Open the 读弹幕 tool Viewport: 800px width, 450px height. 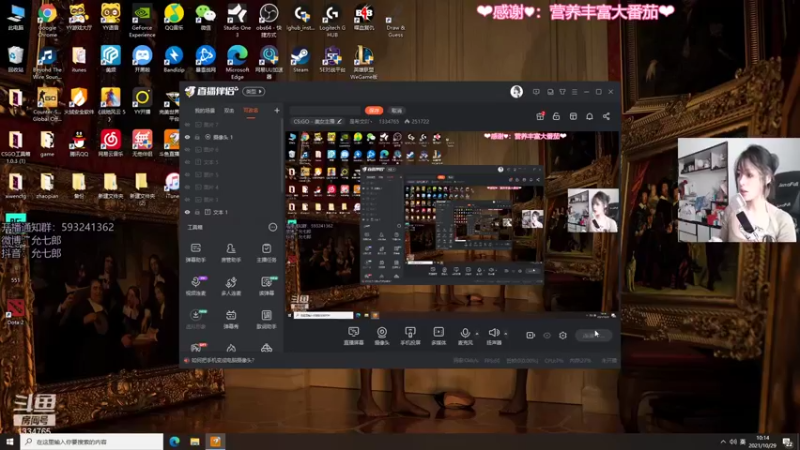tap(266, 286)
